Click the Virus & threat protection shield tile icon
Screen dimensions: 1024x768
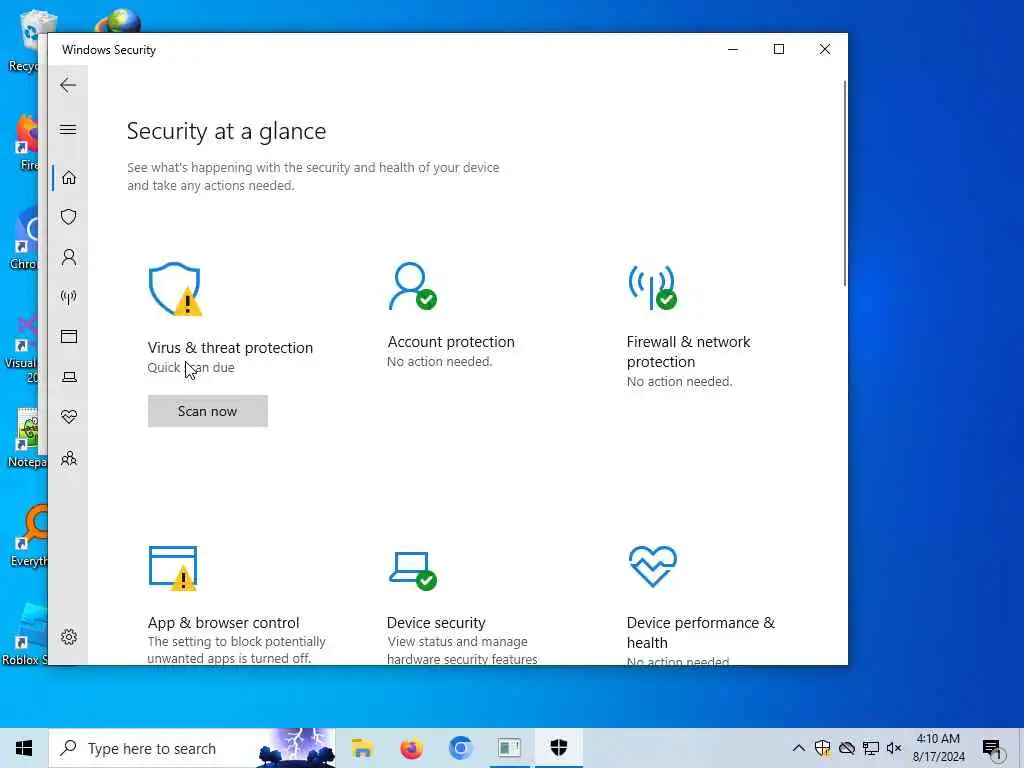pyautogui.click(x=175, y=289)
